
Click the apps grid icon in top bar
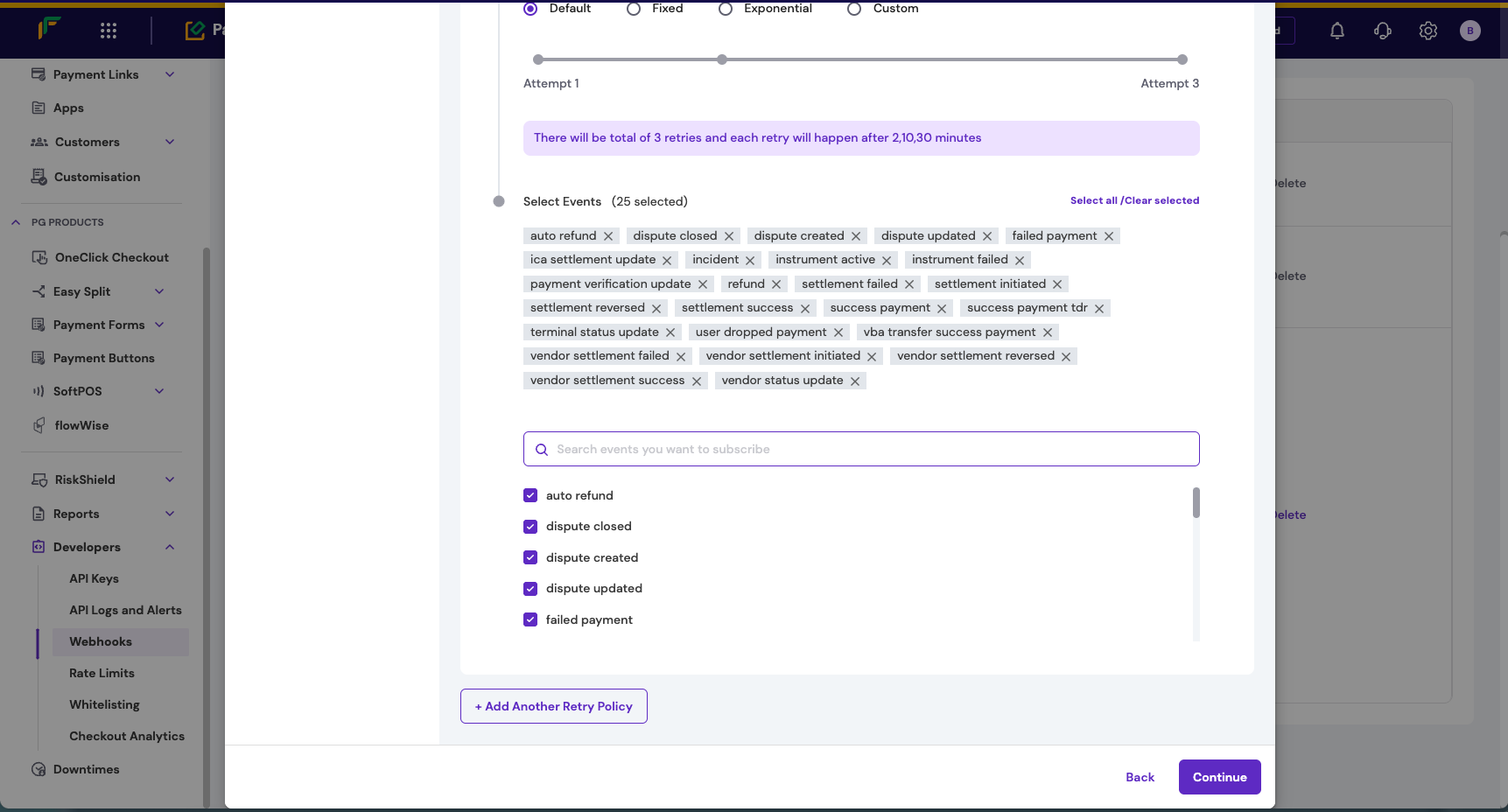108,29
